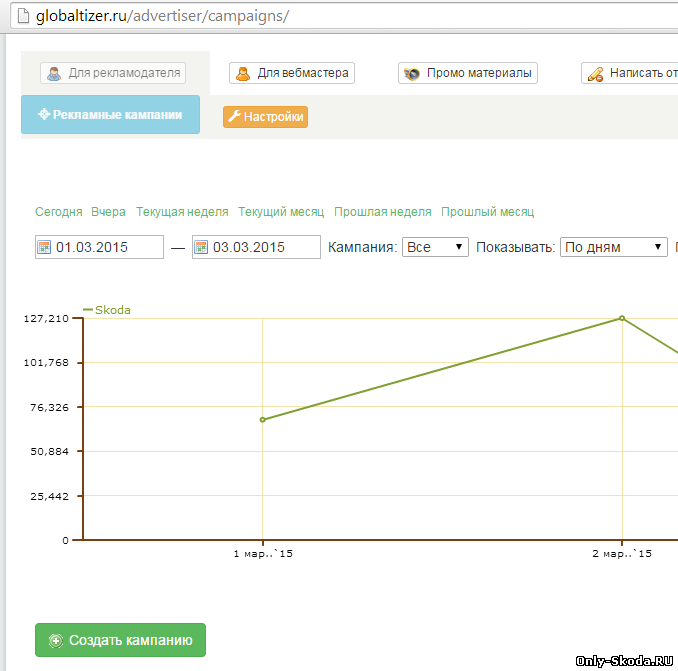
Task: Open the Показывать dropdown По дням
Action: click(x=614, y=247)
